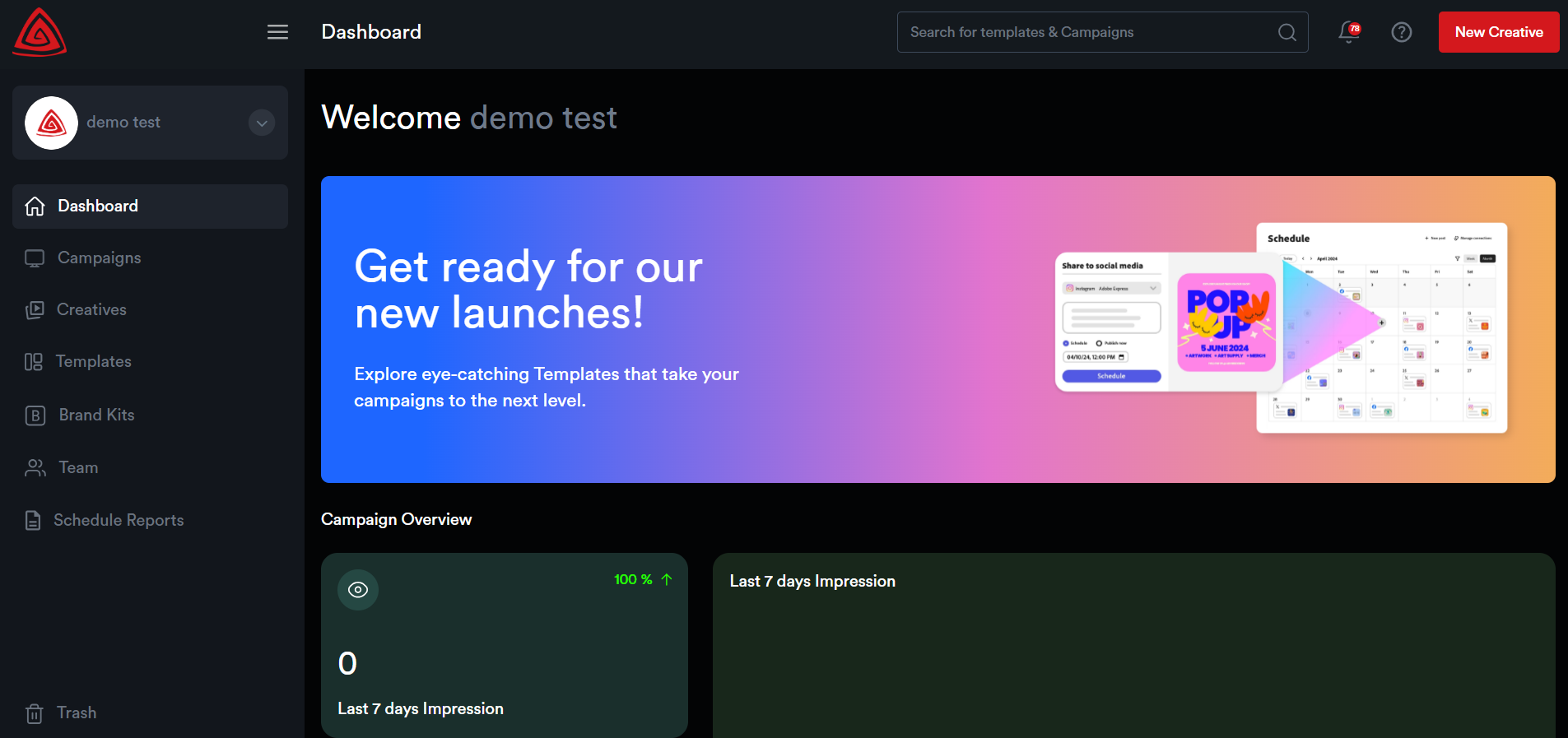Click the New Creative button
Screen dimensions: 1568x738
1498,32
